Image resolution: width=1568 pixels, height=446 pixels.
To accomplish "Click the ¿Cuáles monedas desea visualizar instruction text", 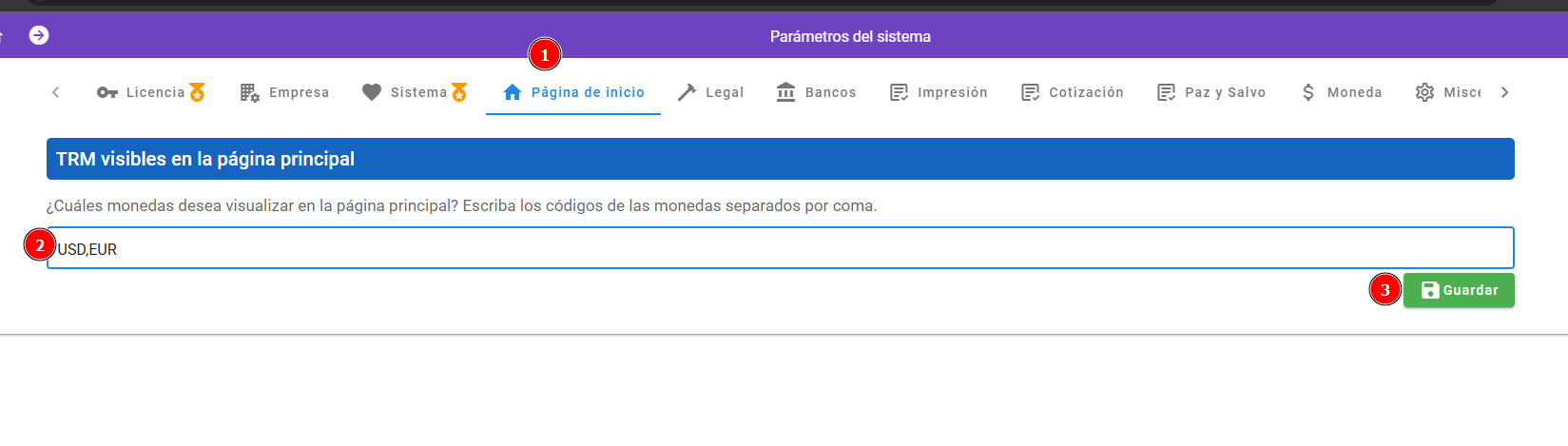I will [461, 205].
